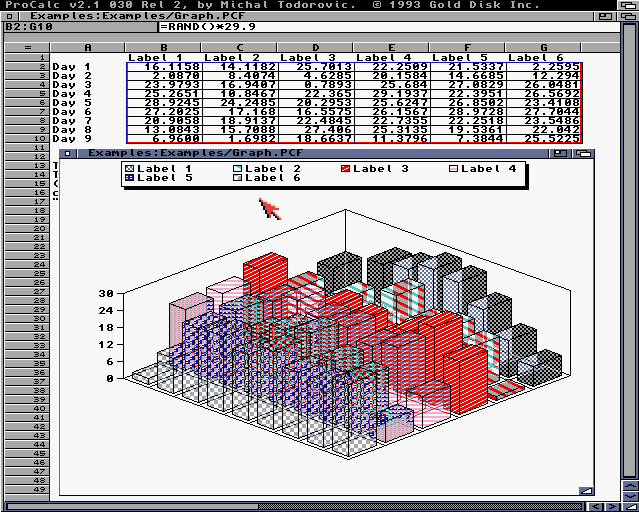Select cell with value 18.6637
Viewport: 639px width, 512px height.
[316, 139]
